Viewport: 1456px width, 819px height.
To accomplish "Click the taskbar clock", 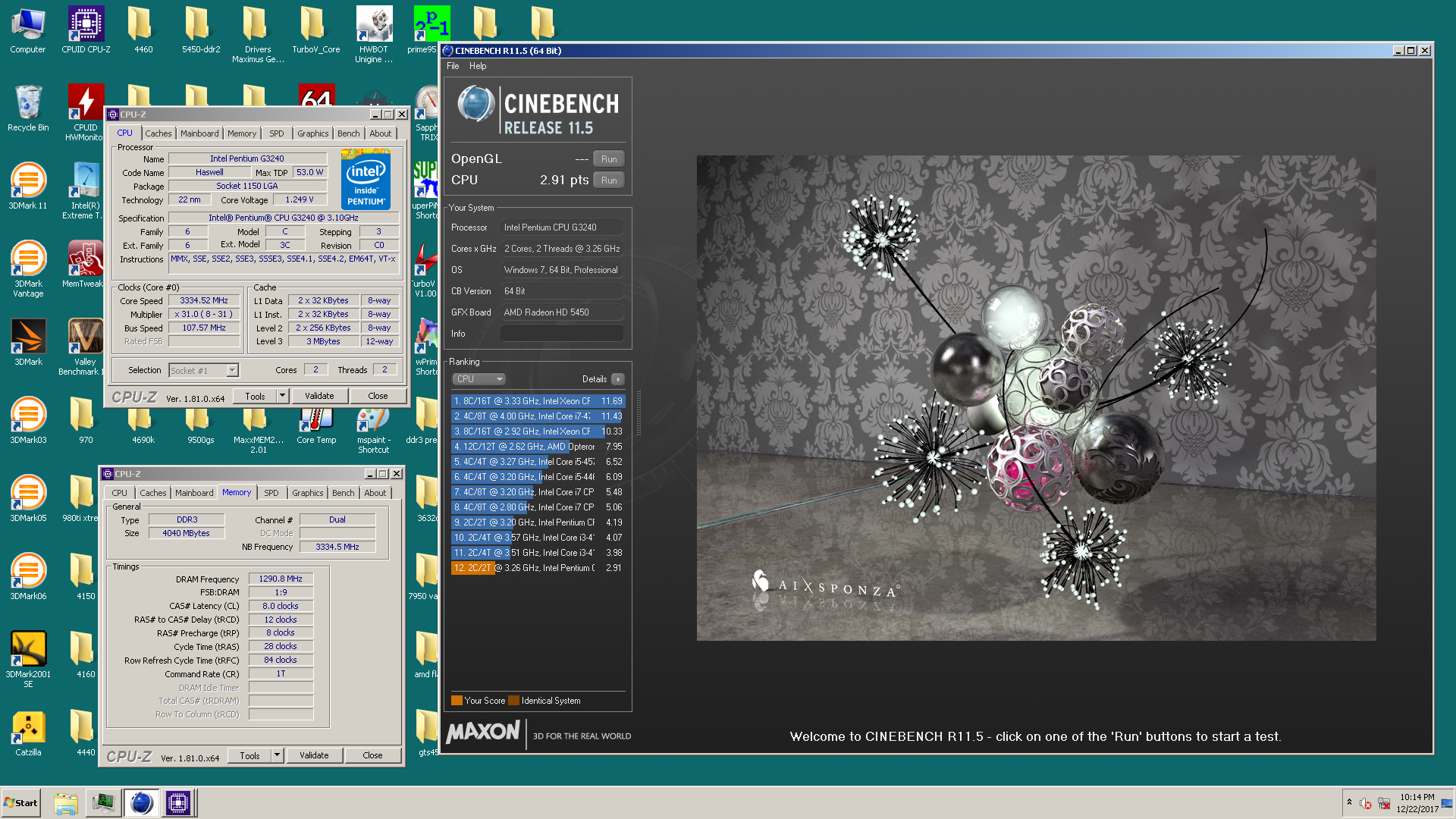I will [x=1417, y=803].
